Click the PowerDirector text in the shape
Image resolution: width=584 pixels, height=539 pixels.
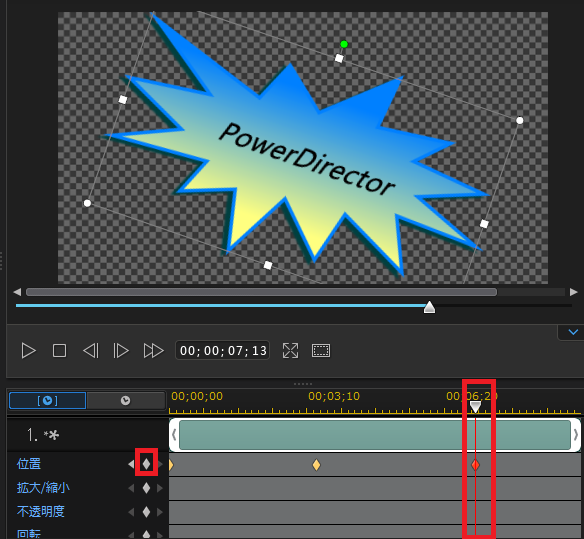307,158
